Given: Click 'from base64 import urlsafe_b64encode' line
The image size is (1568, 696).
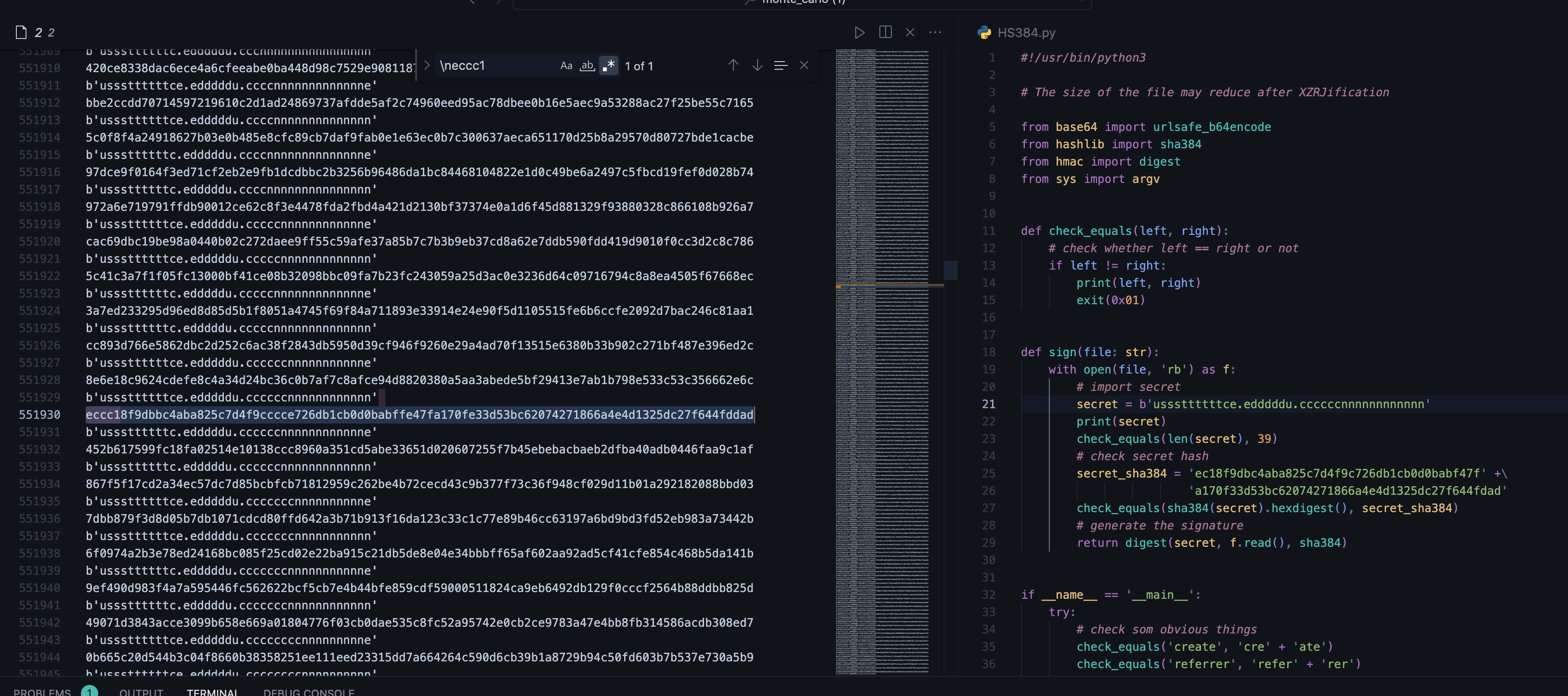Looking at the screenshot, I should [1146, 127].
